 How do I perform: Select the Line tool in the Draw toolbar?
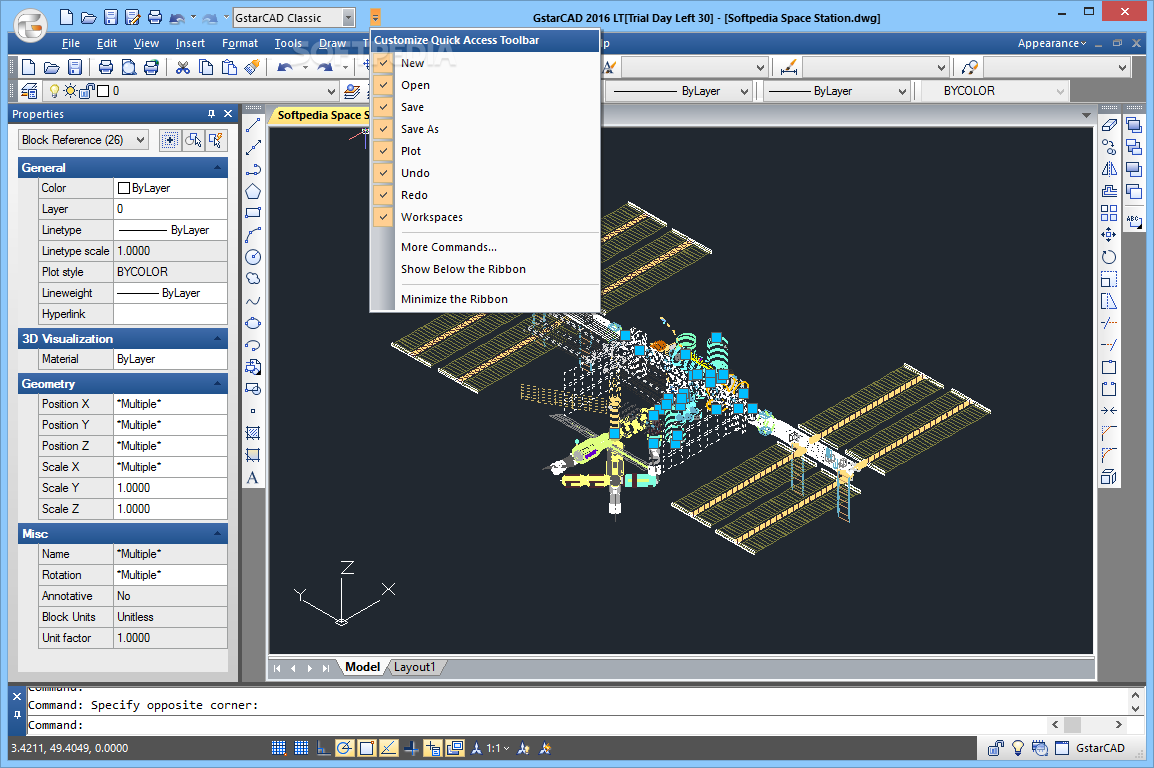point(252,125)
